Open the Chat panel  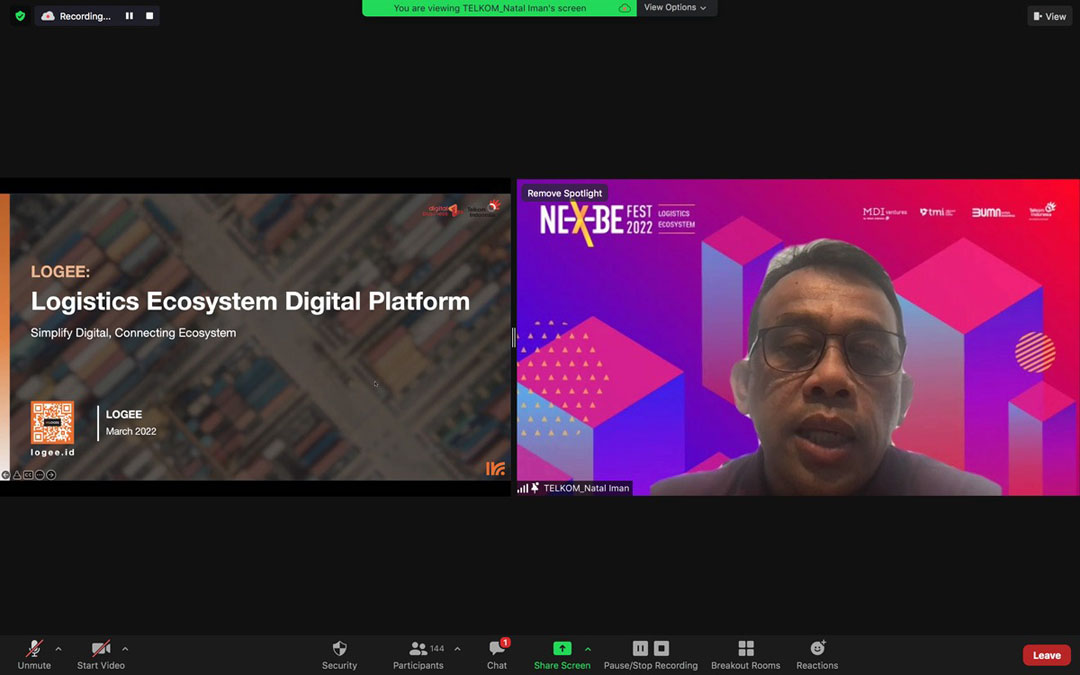click(x=497, y=654)
